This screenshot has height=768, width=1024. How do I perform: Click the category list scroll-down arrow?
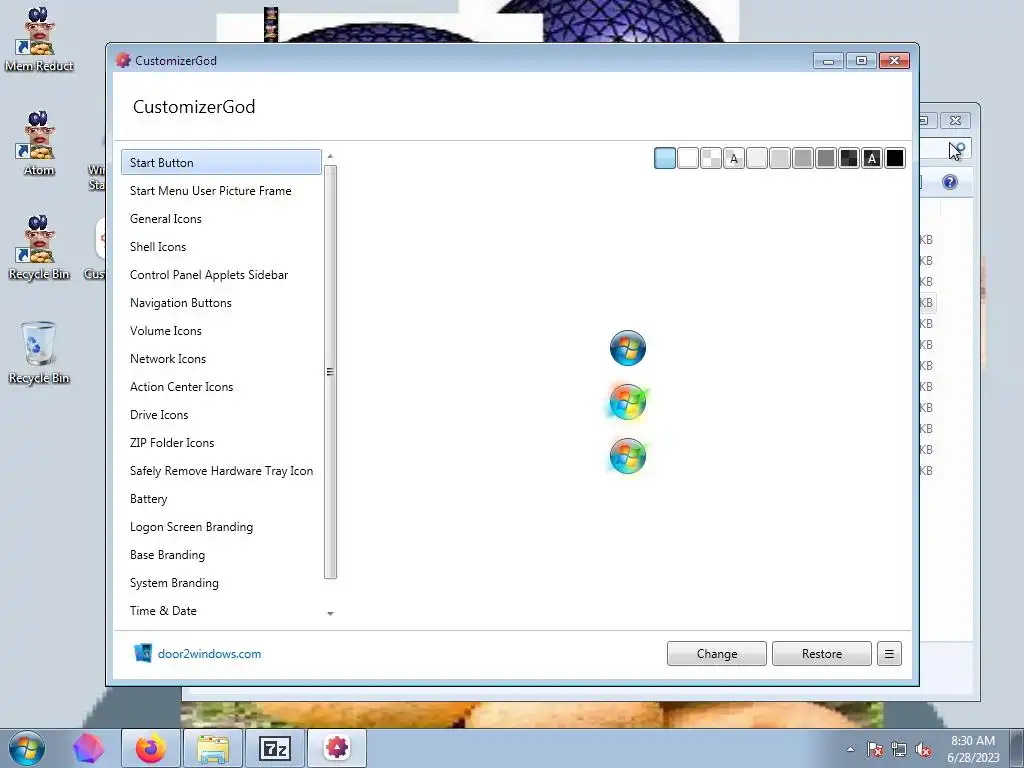(330, 614)
